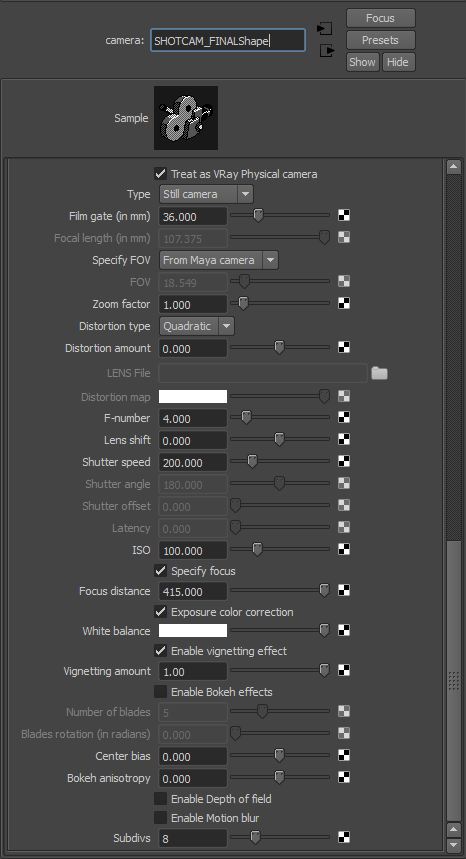Image resolution: width=466 pixels, height=859 pixels.
Task: Click the map button for Focus distance
Action: click(x=344, y=591)
